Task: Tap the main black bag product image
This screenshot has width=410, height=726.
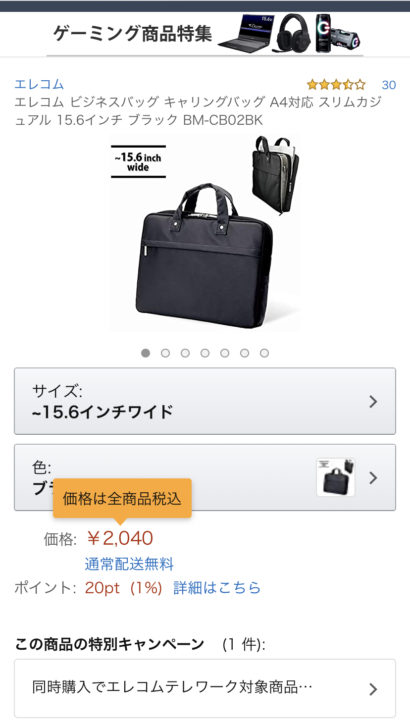Action: (x=205, y=232)
